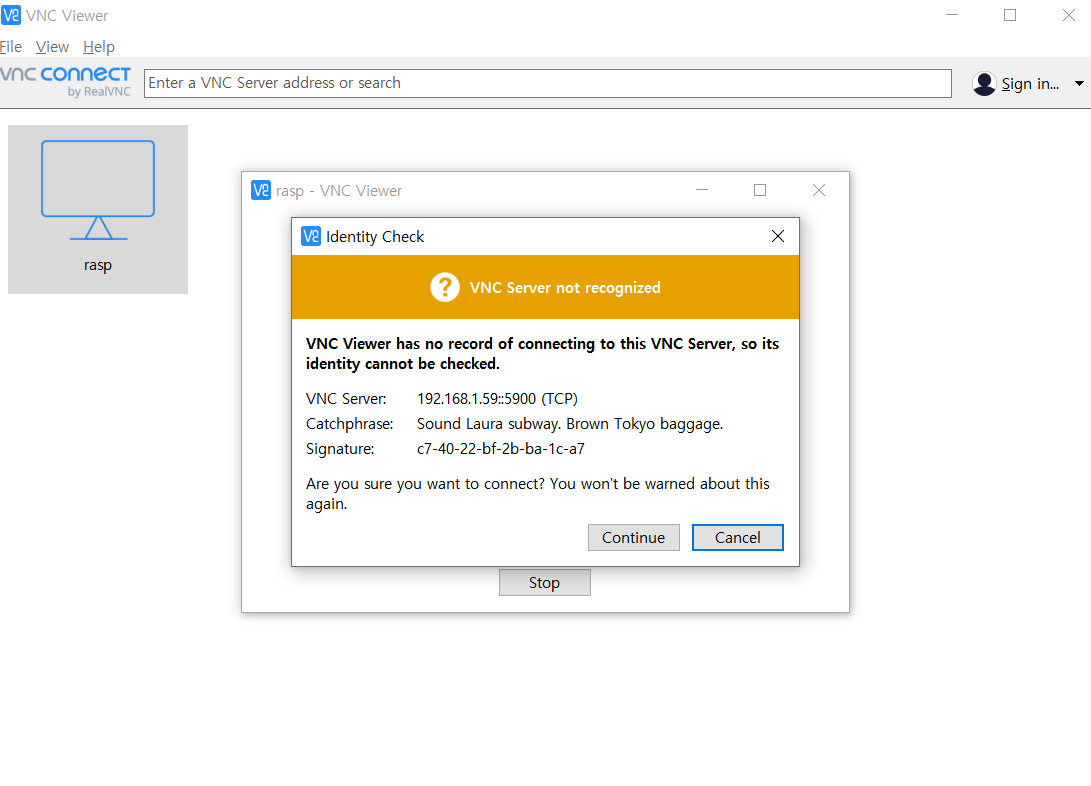
Task: Stop the rasp connection attempt
Action: 544,583
